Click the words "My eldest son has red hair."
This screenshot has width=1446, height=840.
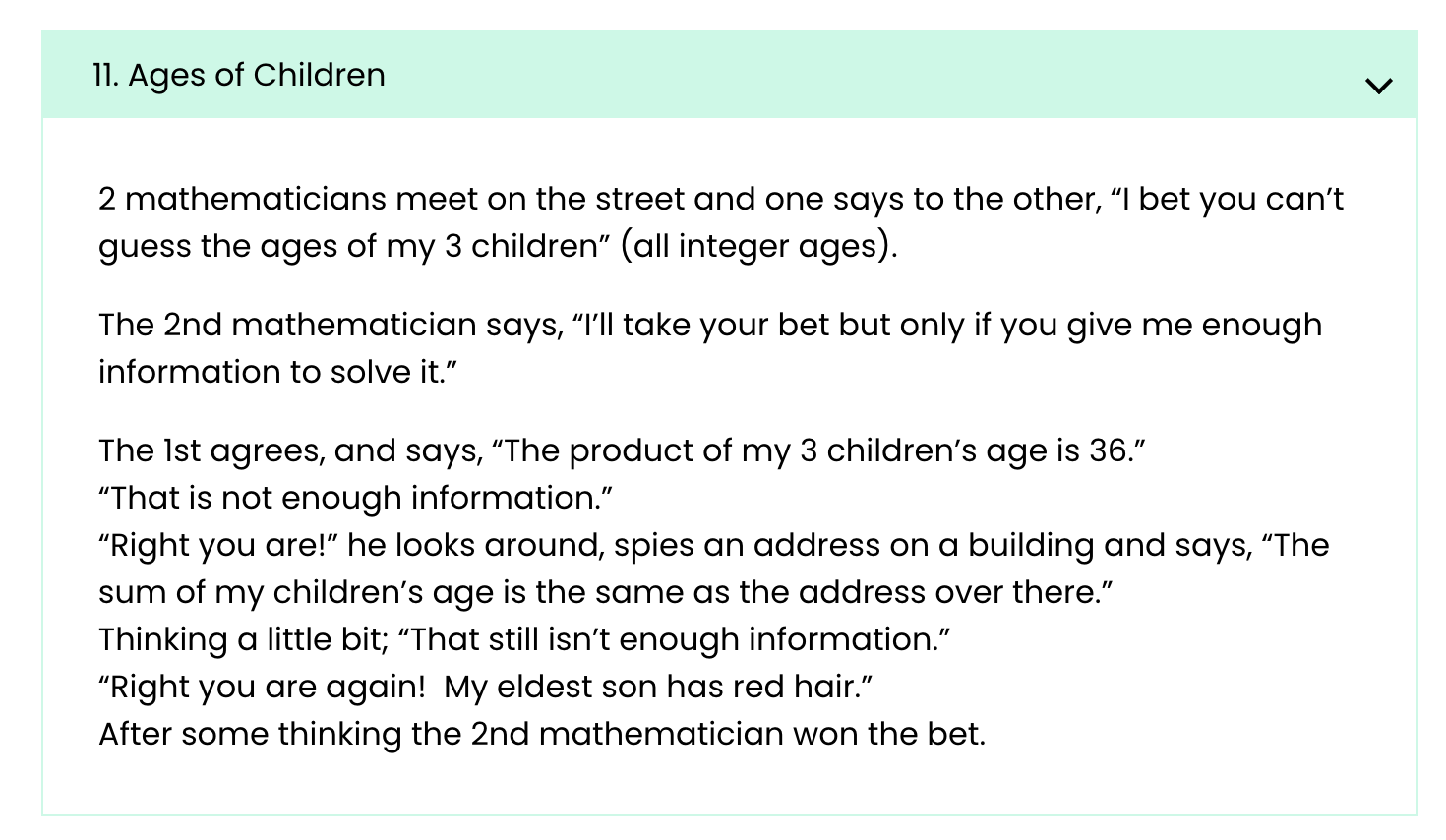click(657, 687)
